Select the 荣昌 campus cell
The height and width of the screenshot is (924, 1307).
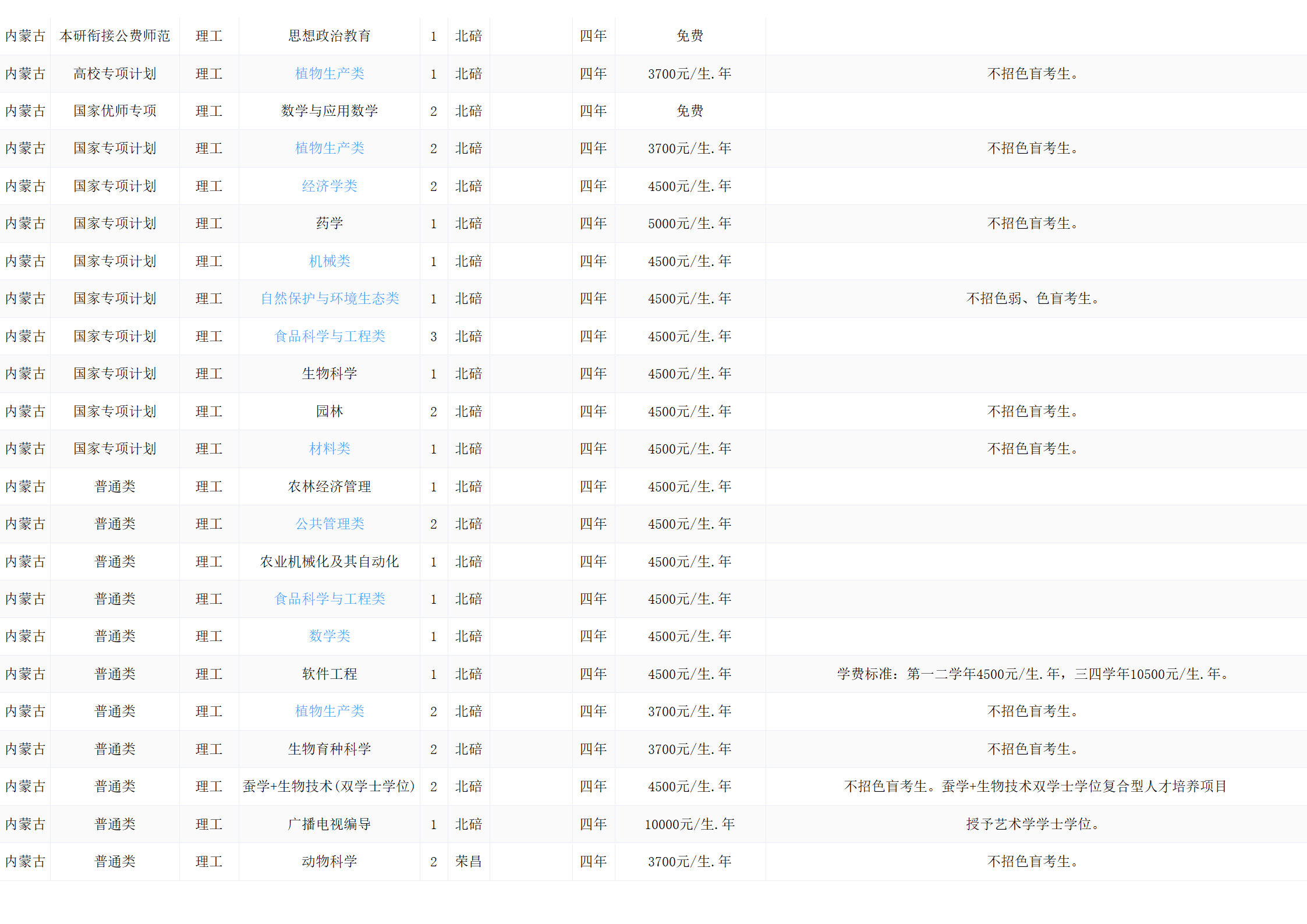click(x=469, y=862)
